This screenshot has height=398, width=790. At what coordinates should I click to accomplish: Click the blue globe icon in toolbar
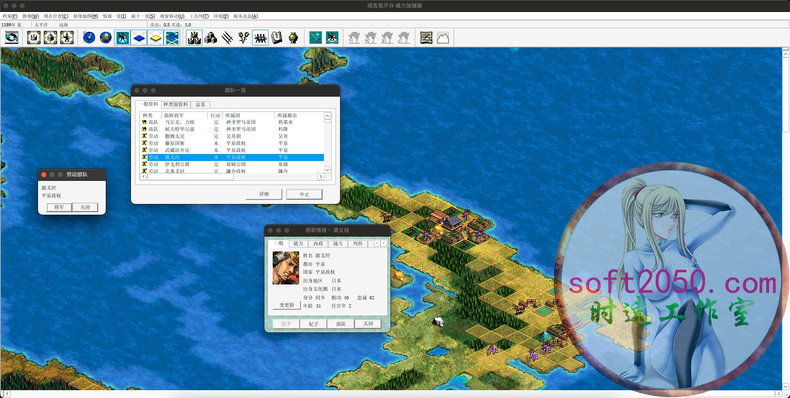point(89,38)
